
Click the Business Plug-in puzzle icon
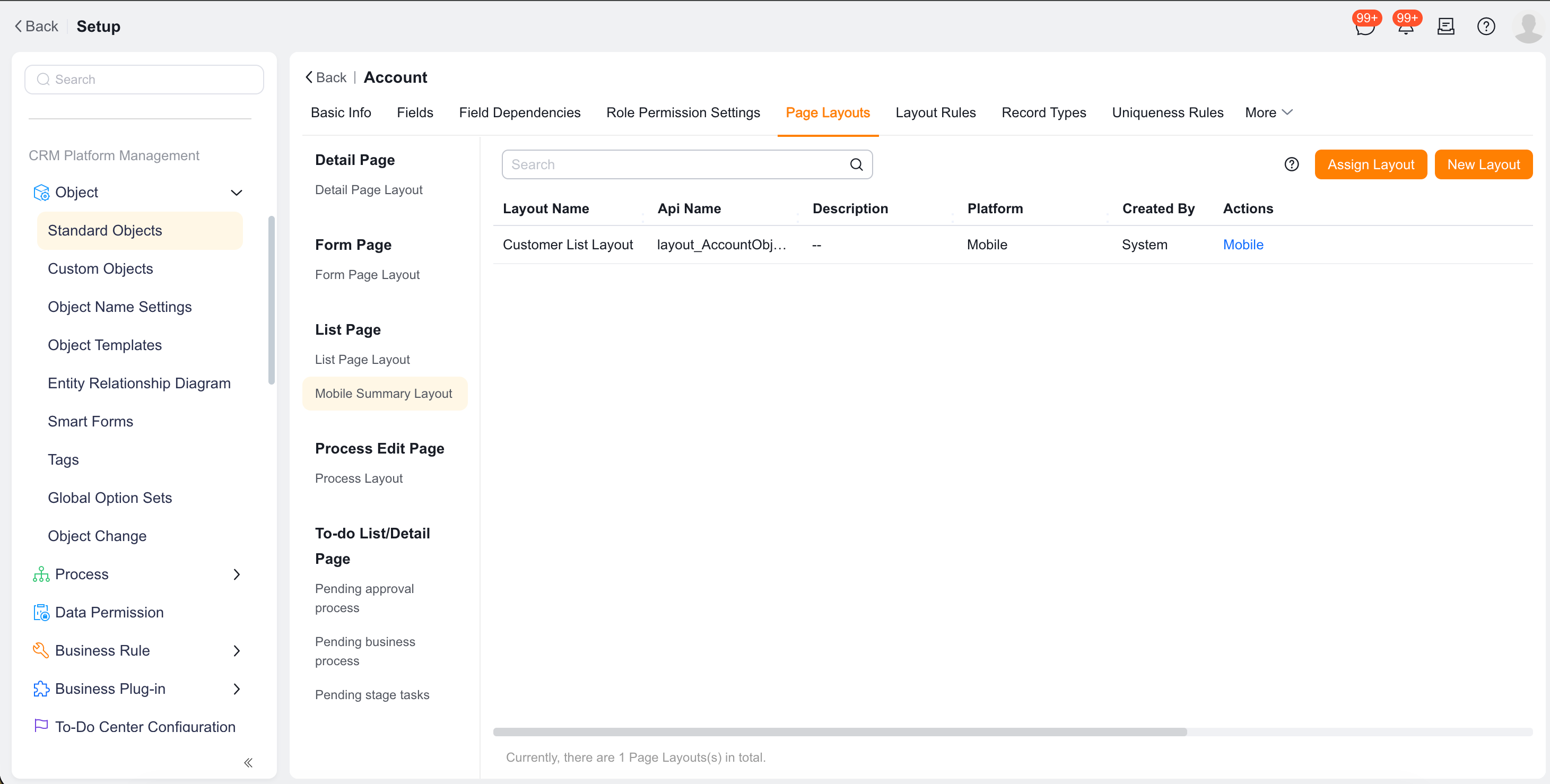click(41, 689)
